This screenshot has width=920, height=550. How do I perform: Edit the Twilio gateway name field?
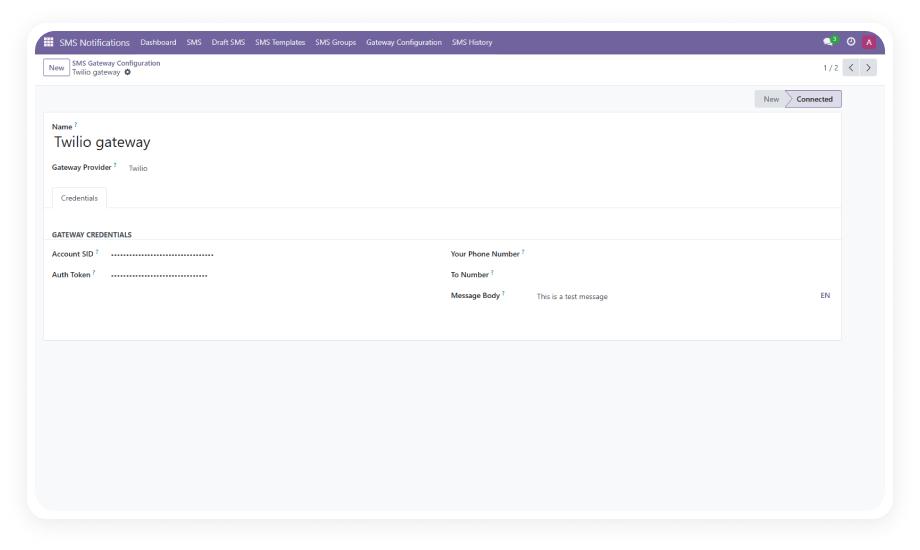(x=102, y=142)
